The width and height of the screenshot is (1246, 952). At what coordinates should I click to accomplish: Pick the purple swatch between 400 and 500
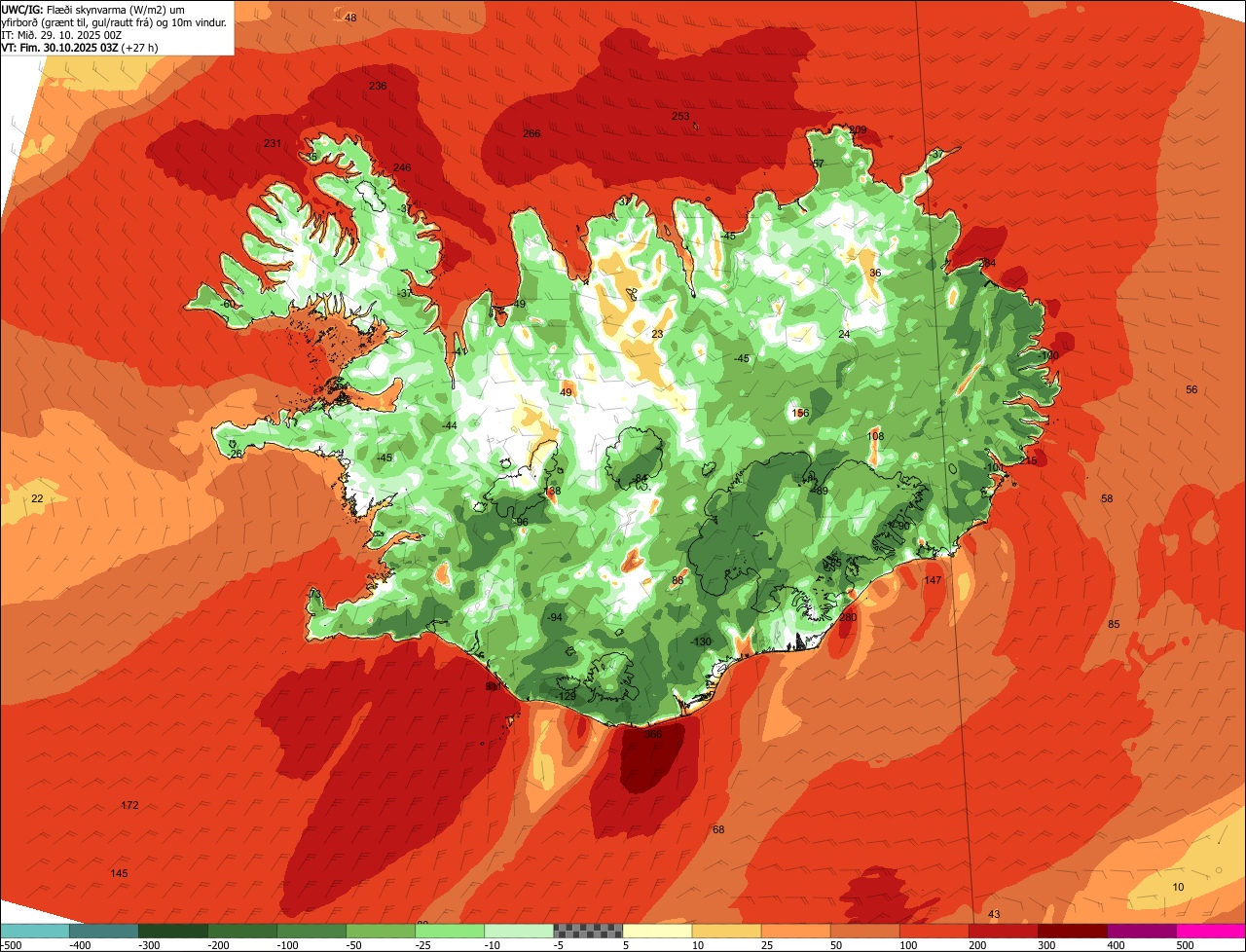(1142, 931)
